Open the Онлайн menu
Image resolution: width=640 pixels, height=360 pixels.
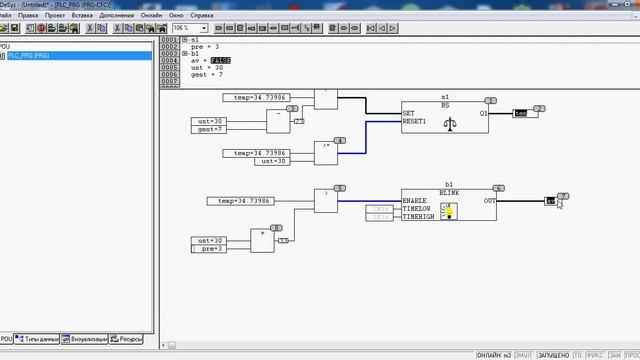click(x=151, y=16)
